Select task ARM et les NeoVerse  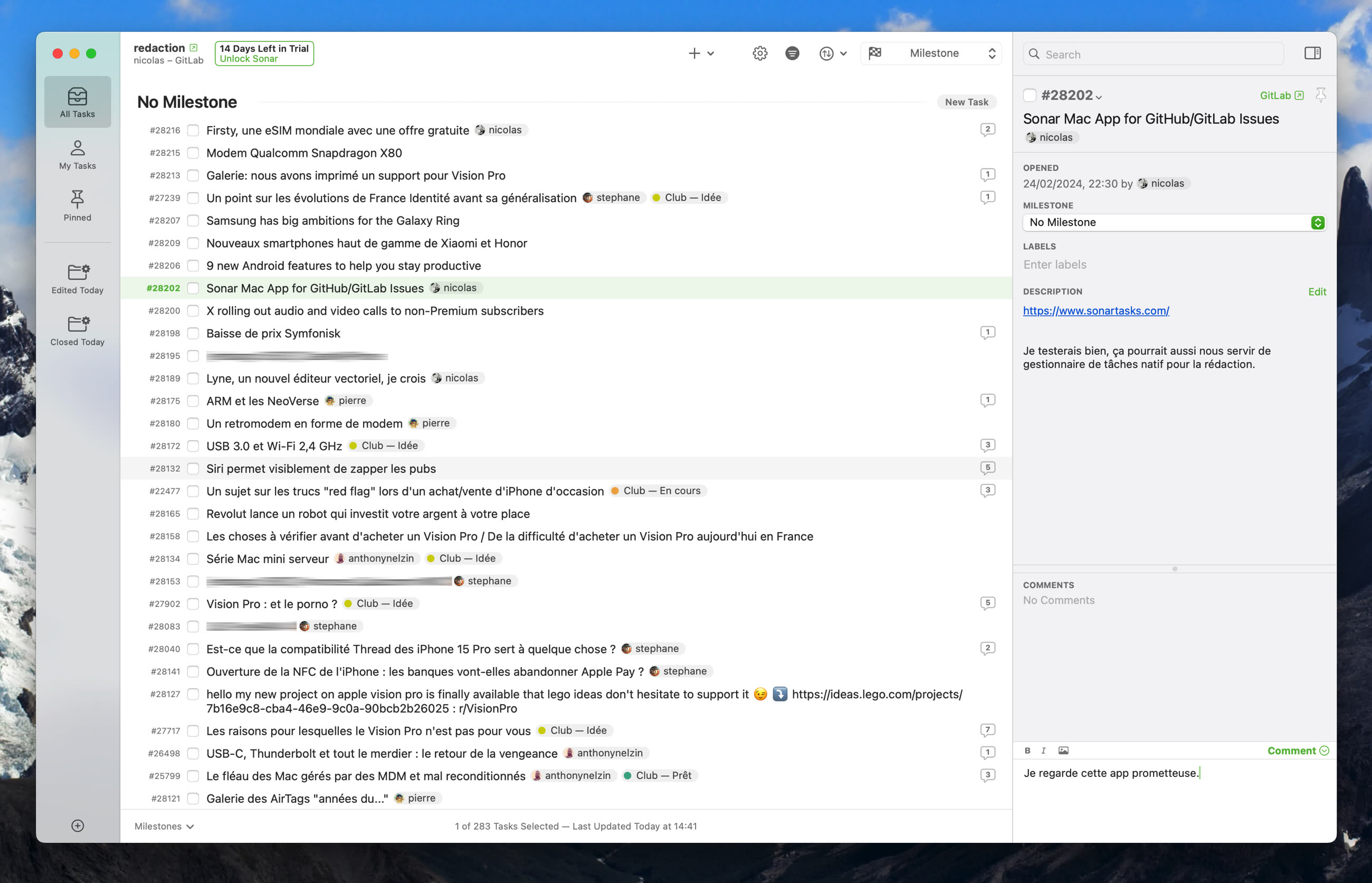(x=566, y=401)
